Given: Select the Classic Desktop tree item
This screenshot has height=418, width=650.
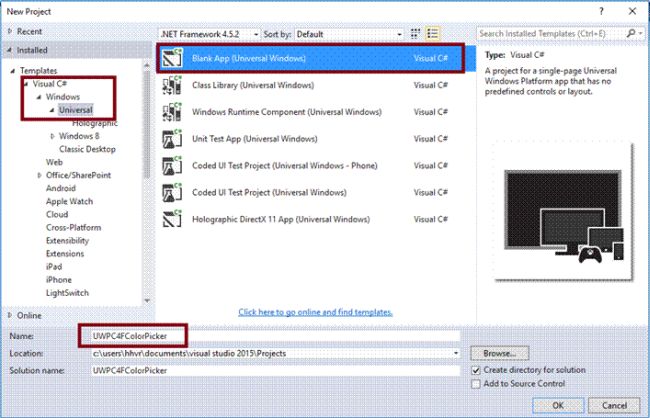Looking at the screenshot, I should coord(87,149).
